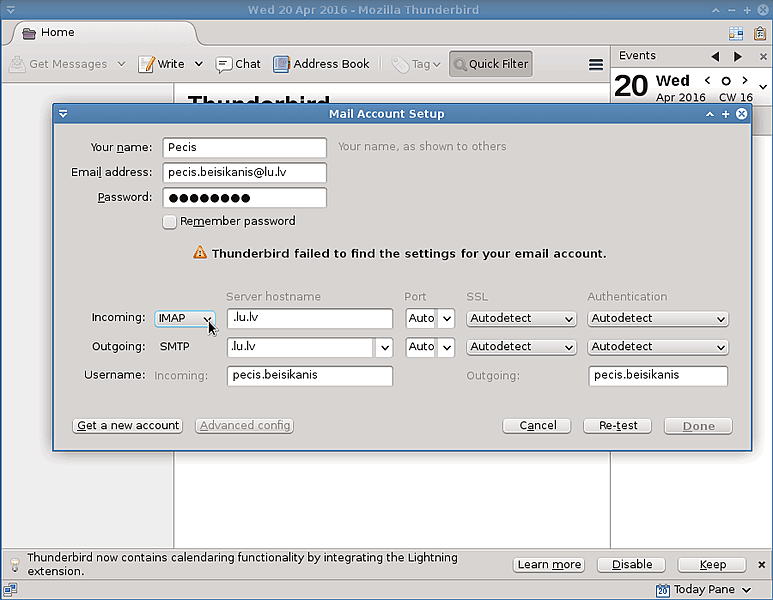Cancel the Mail Account Setup

[x=537, y=426]
